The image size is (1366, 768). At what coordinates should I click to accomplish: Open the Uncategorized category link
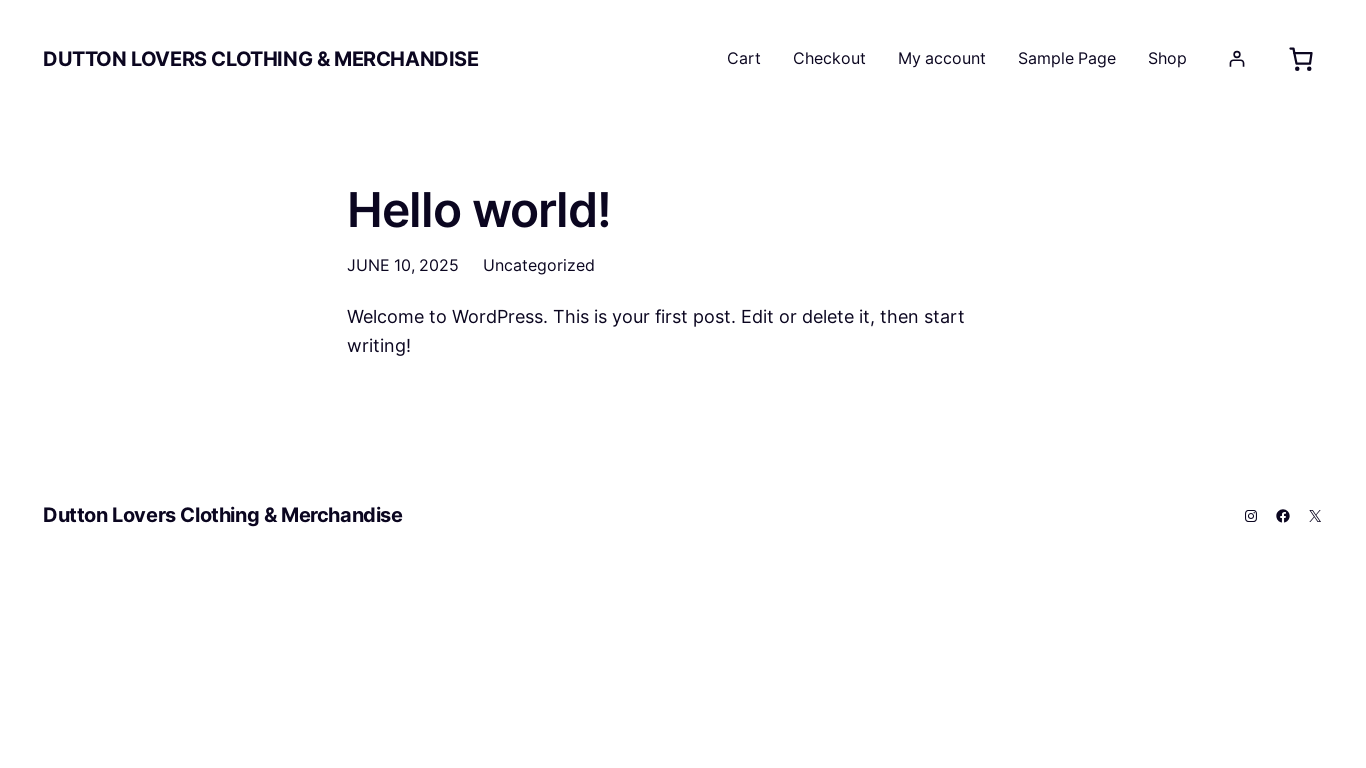539,265
